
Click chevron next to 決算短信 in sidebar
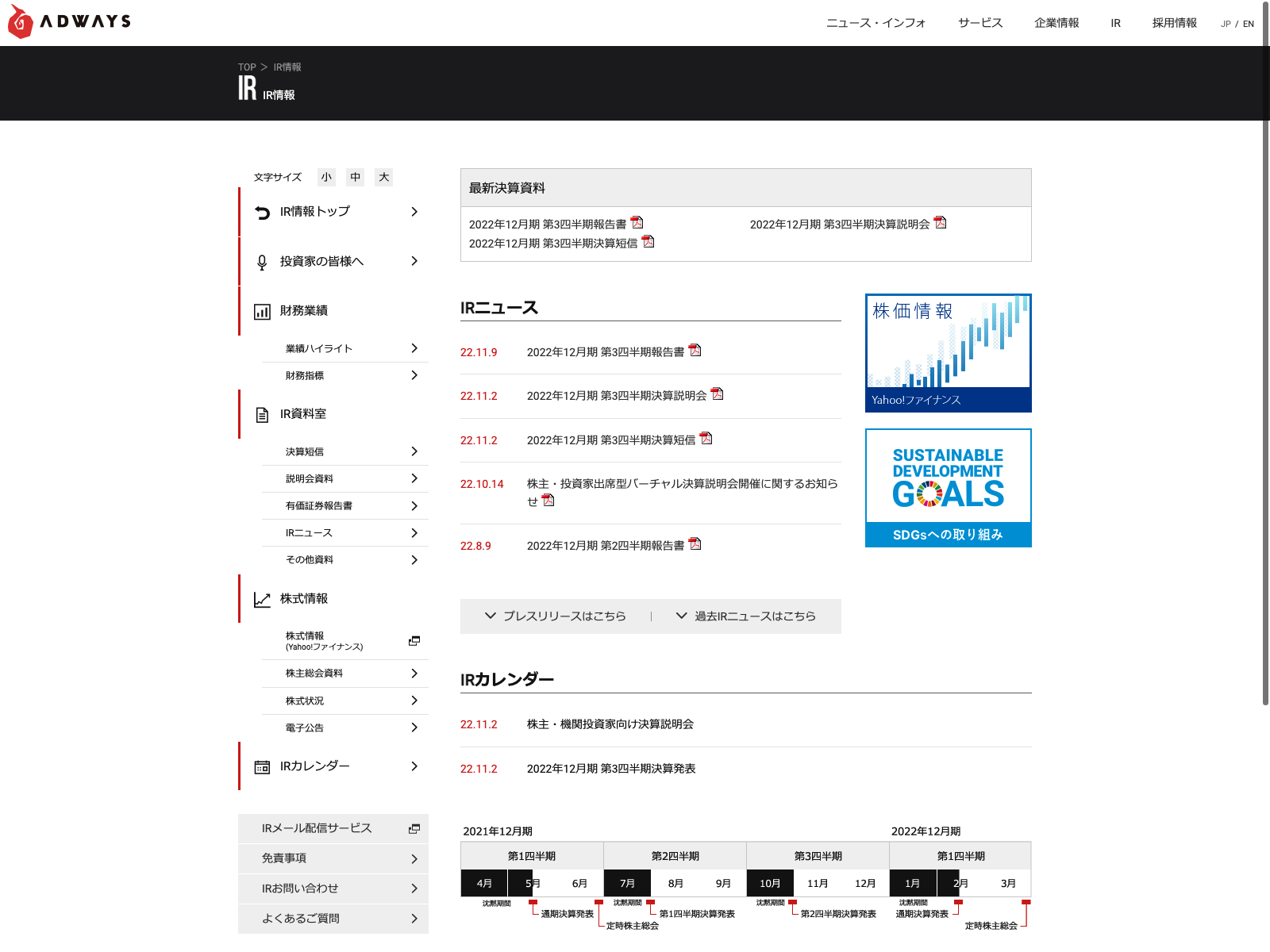414,451
